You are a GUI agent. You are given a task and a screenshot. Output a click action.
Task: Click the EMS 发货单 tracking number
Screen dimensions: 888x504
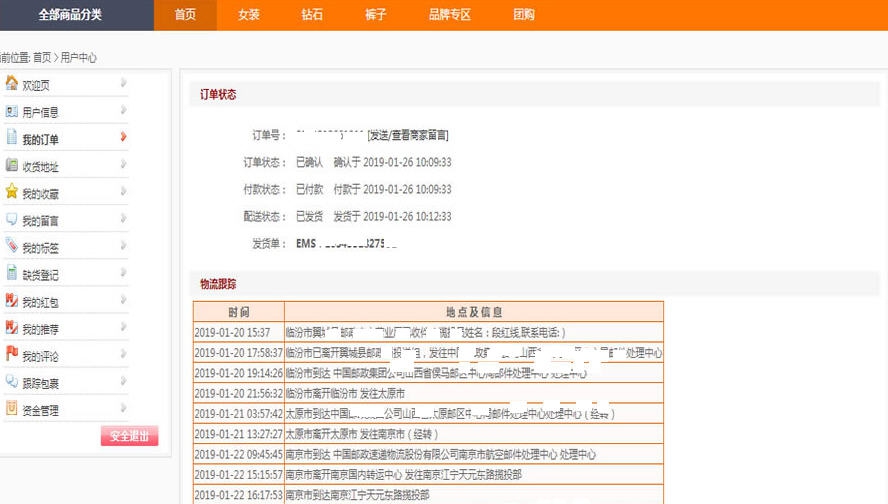point(346,244)
